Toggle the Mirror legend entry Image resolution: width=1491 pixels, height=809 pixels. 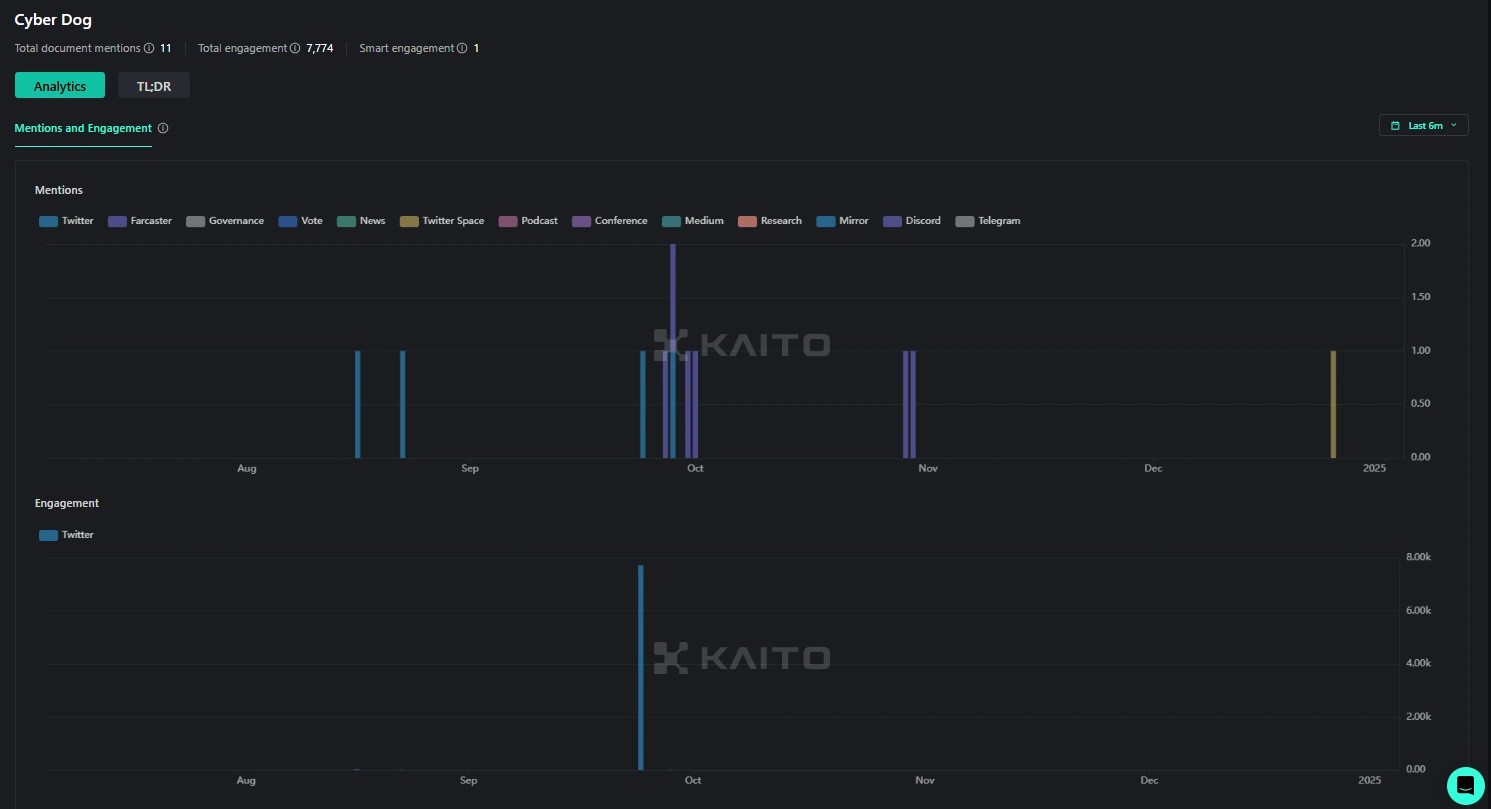pos(842,221)
